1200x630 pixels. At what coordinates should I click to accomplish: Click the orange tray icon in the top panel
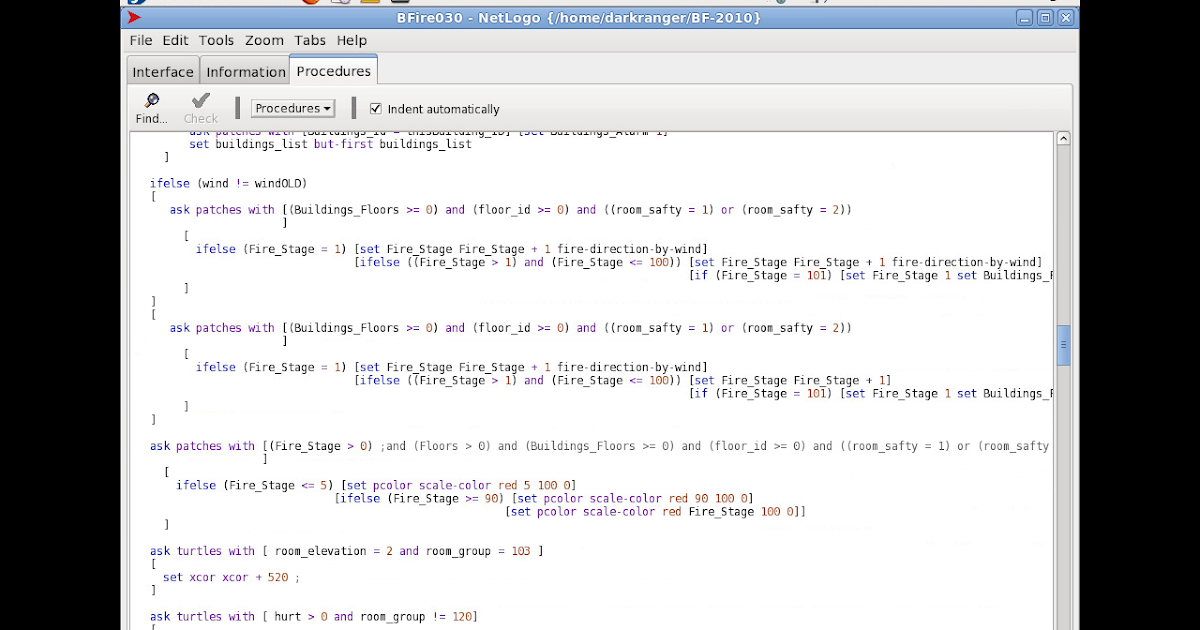[x=369, y=3]
